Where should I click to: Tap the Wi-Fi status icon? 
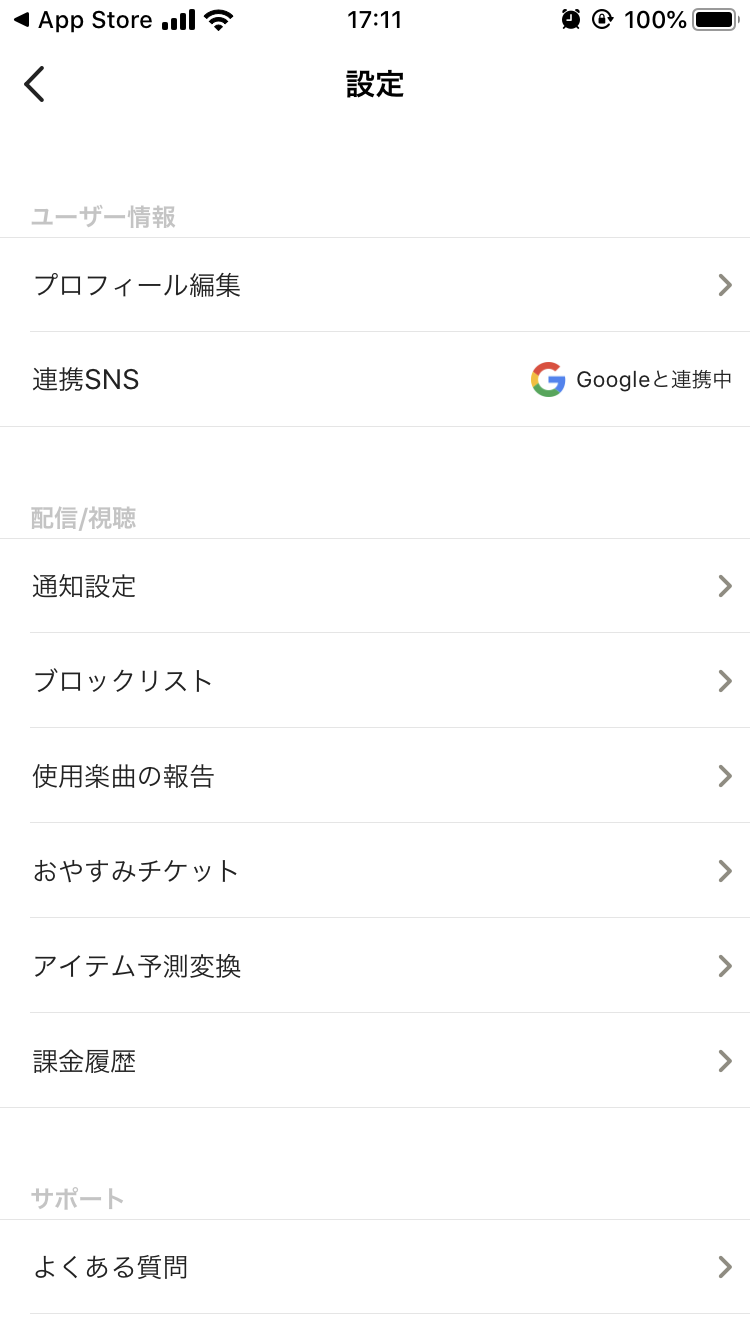(218, 19)
